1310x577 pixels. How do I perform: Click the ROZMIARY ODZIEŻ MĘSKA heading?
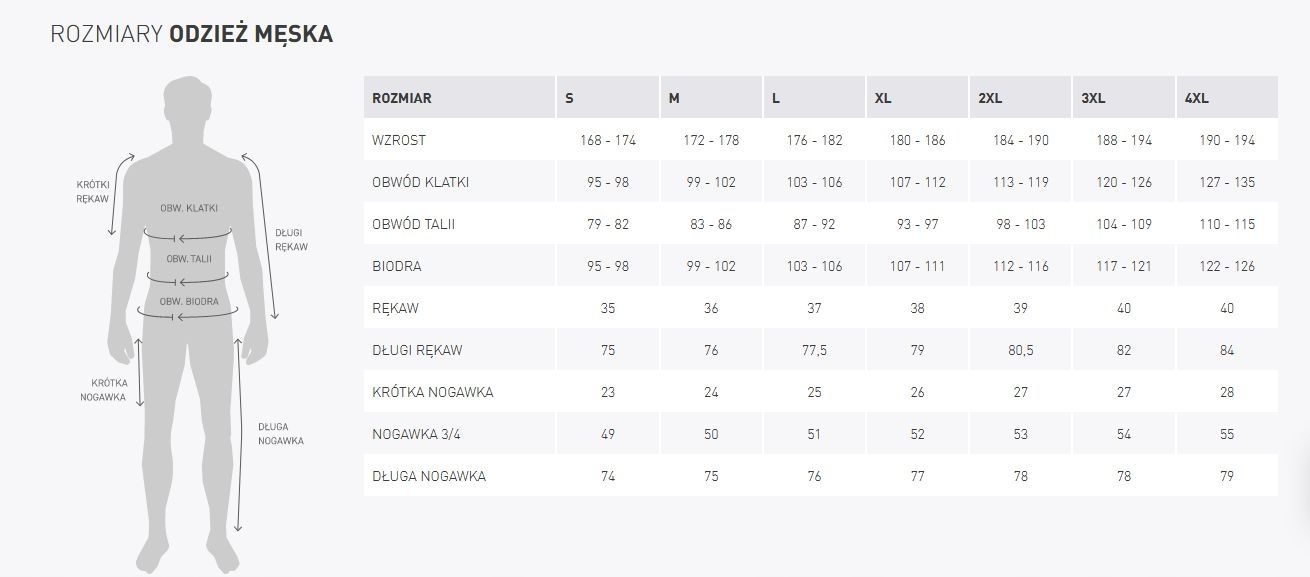pos(191,34)
